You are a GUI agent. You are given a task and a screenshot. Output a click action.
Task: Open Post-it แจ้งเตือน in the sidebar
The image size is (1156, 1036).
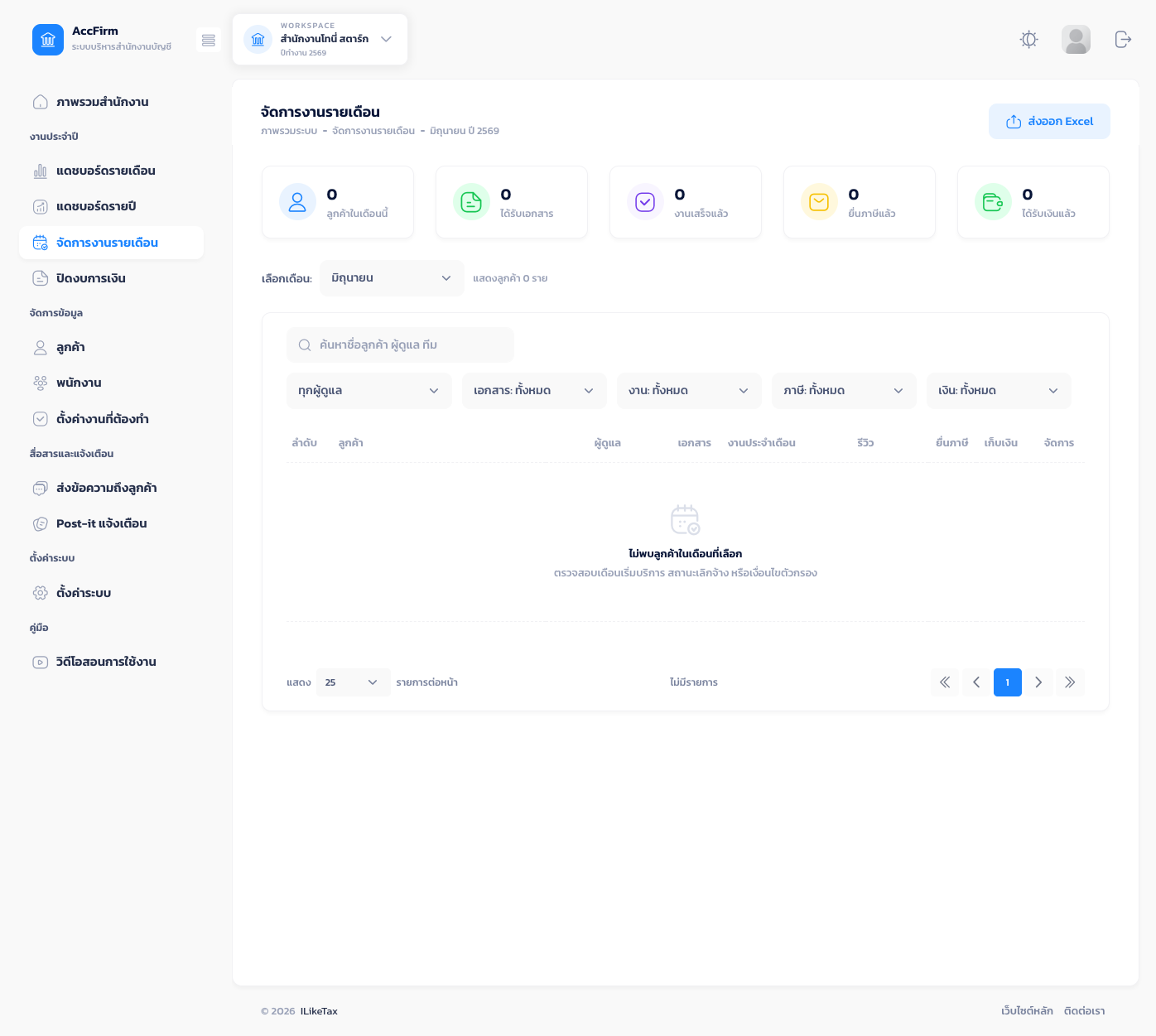[x=111, y=523]
